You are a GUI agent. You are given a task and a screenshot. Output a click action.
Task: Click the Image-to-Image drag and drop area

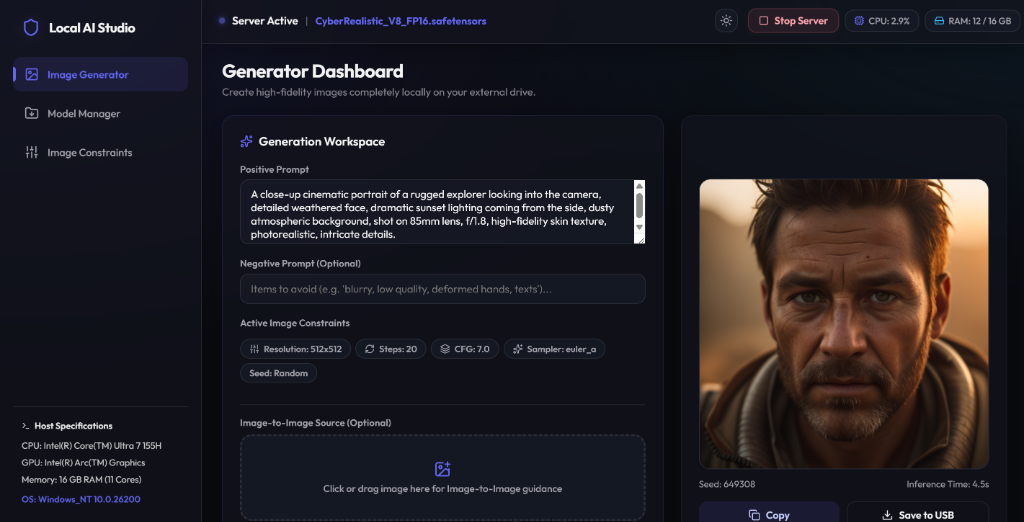tap(443, 478)
